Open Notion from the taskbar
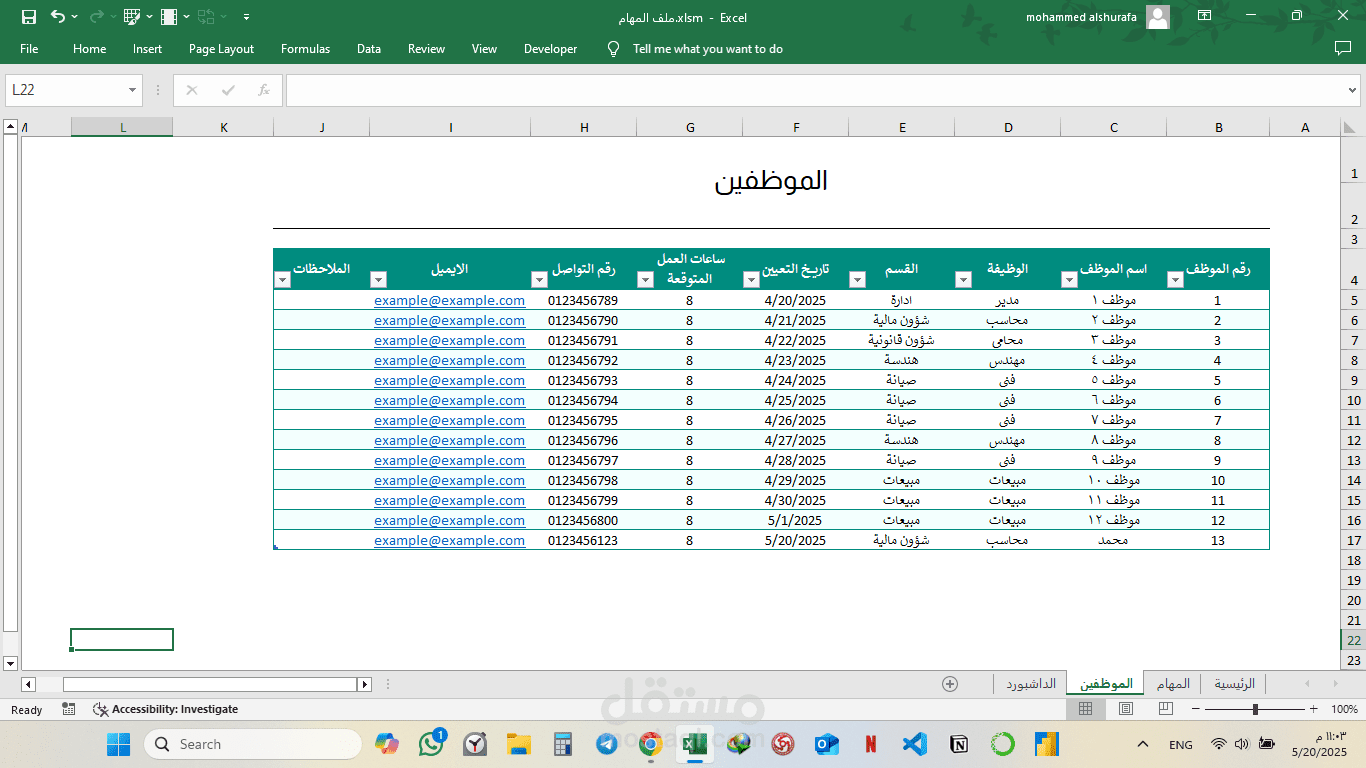Viewport: 1366px width, 768px height. (959, 744)
